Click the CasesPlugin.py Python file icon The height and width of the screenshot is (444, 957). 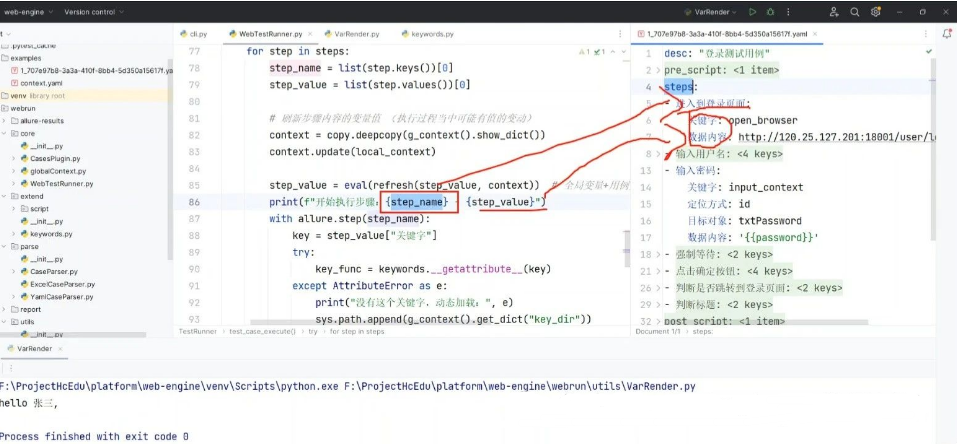[24, 158]
